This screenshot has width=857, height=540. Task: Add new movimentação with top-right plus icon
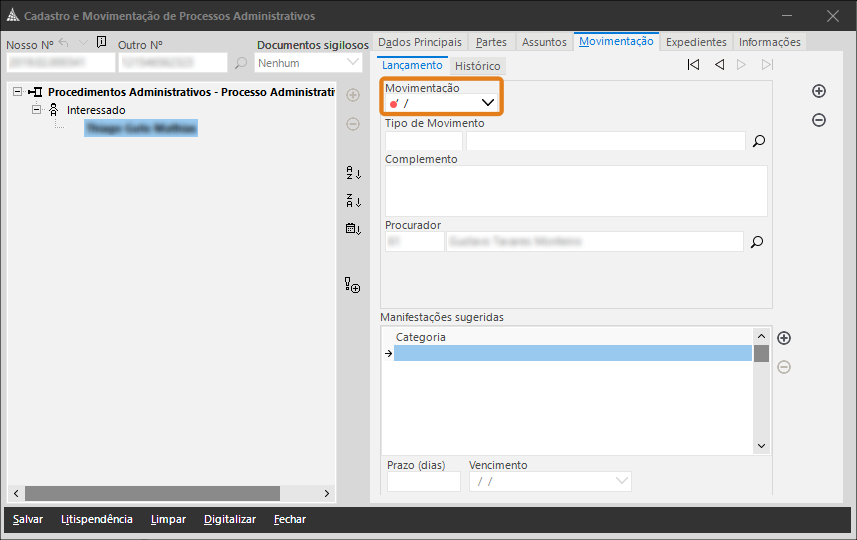pyautogui.click(x=819, y=91)
